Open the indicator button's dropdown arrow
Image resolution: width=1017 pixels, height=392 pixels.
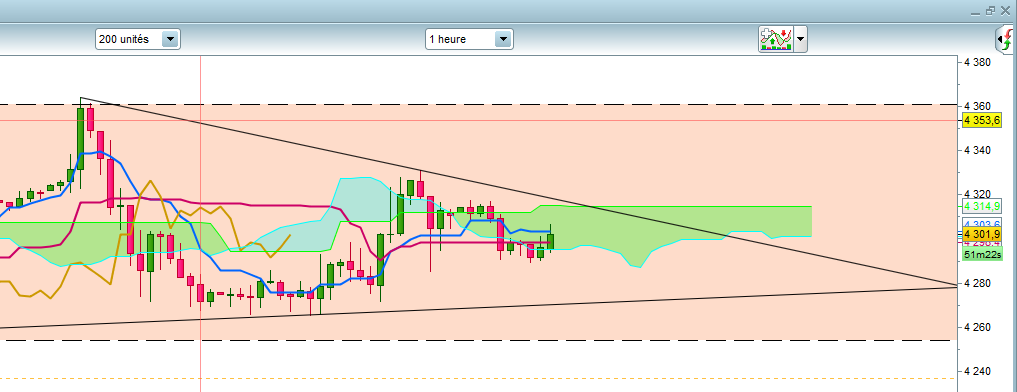click(x=801, y=39)
